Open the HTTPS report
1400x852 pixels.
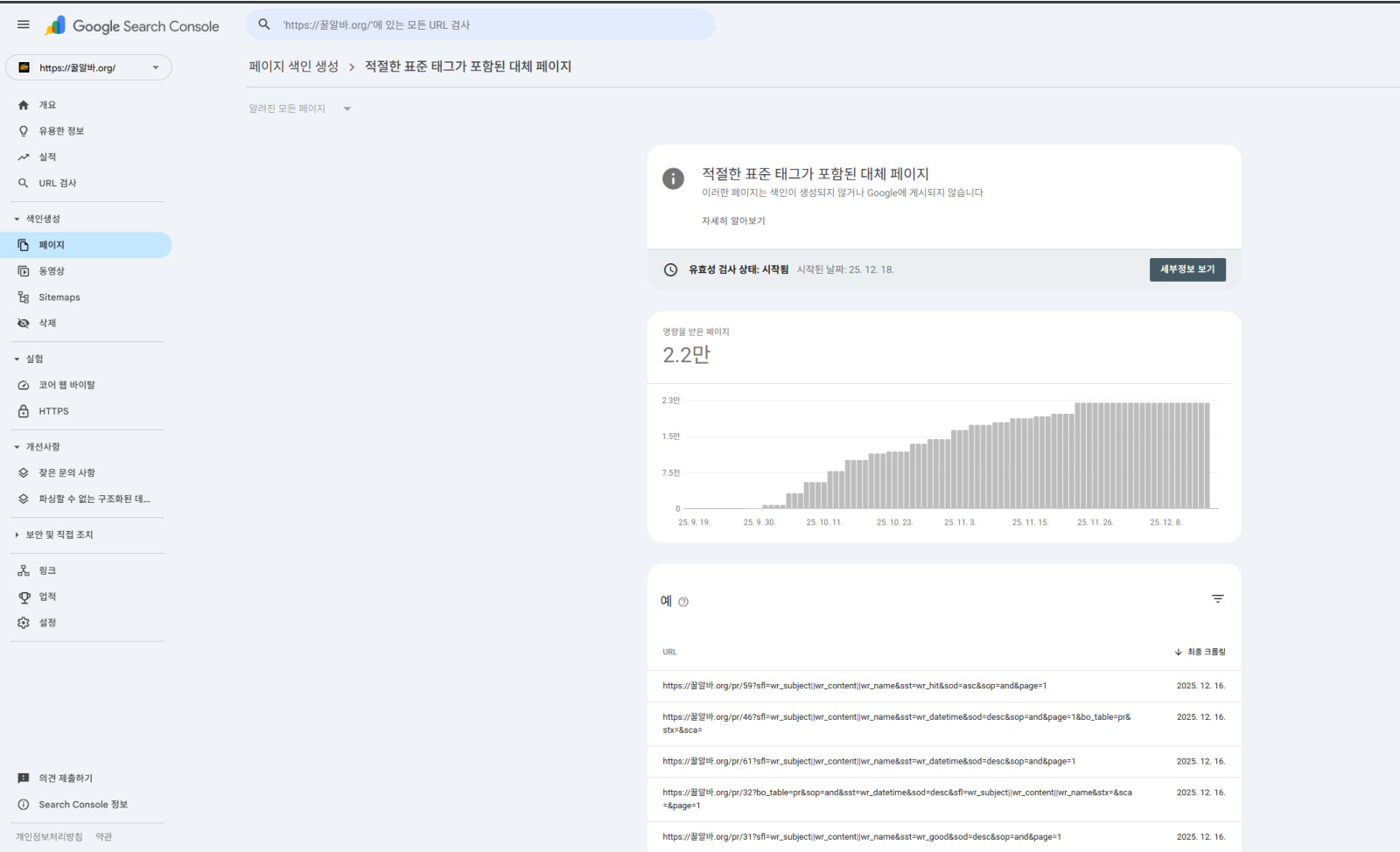coord(53,411)
